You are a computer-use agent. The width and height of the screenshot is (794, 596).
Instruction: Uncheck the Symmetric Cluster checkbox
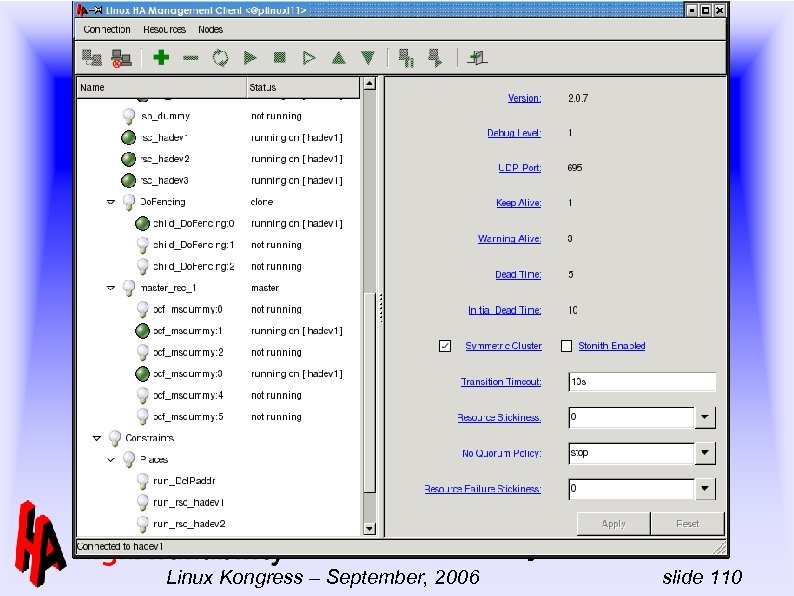[445, 346]
